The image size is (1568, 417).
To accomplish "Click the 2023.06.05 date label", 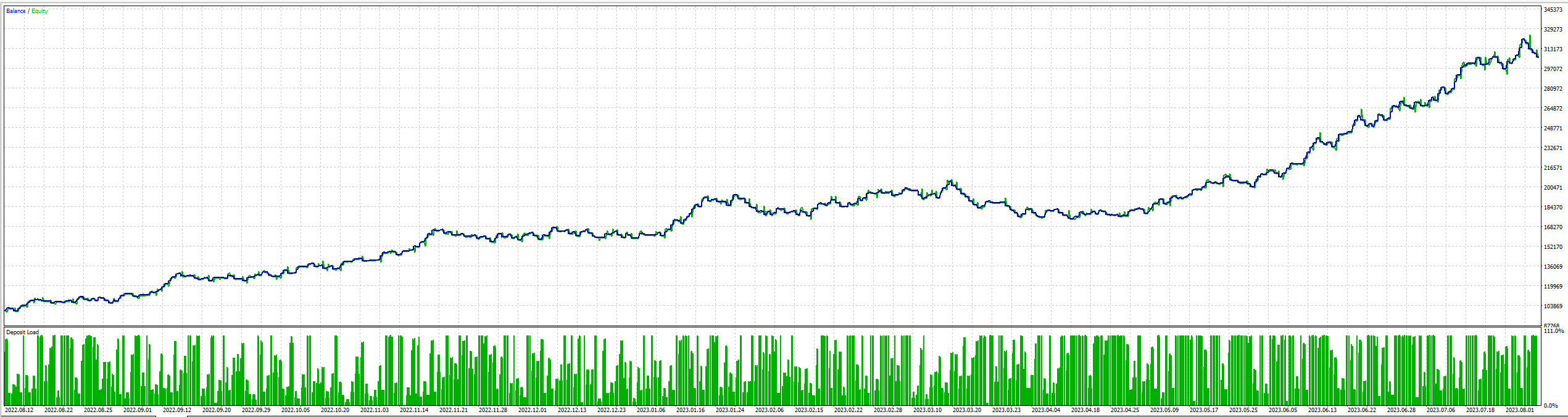I will (x=1283, y=410).
